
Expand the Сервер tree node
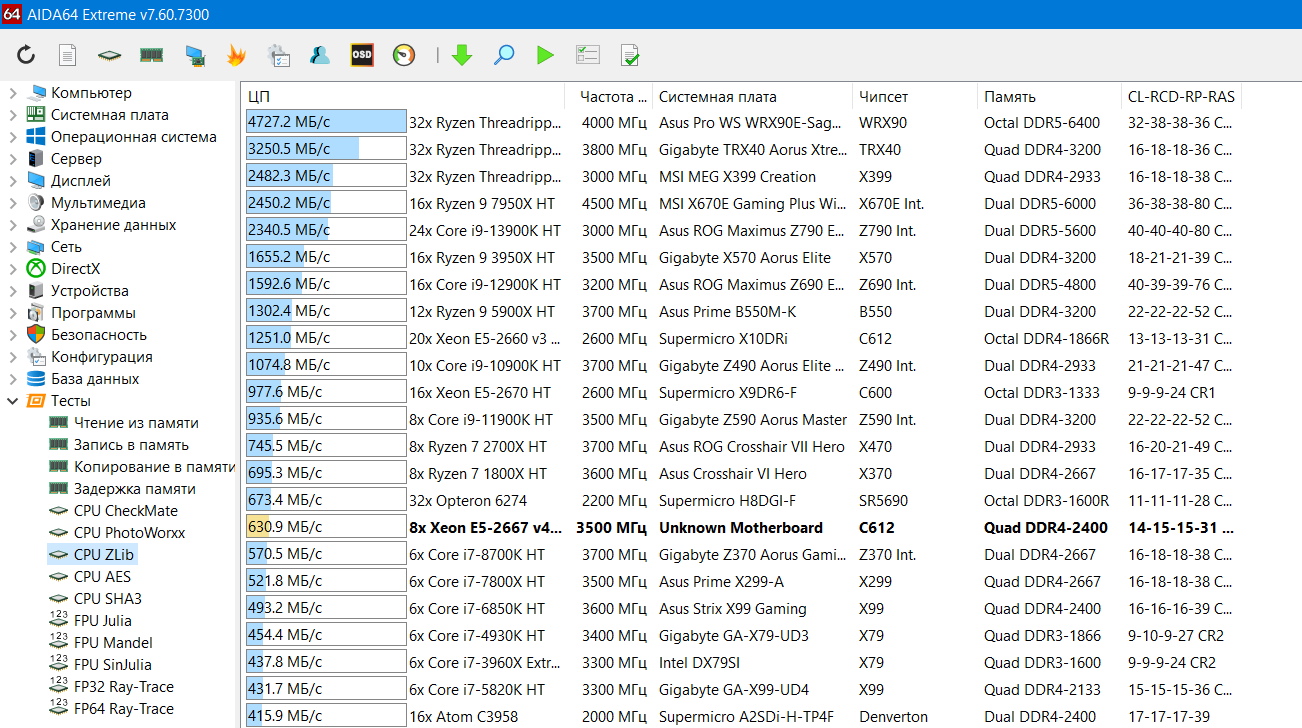click(x=12, y=159)
